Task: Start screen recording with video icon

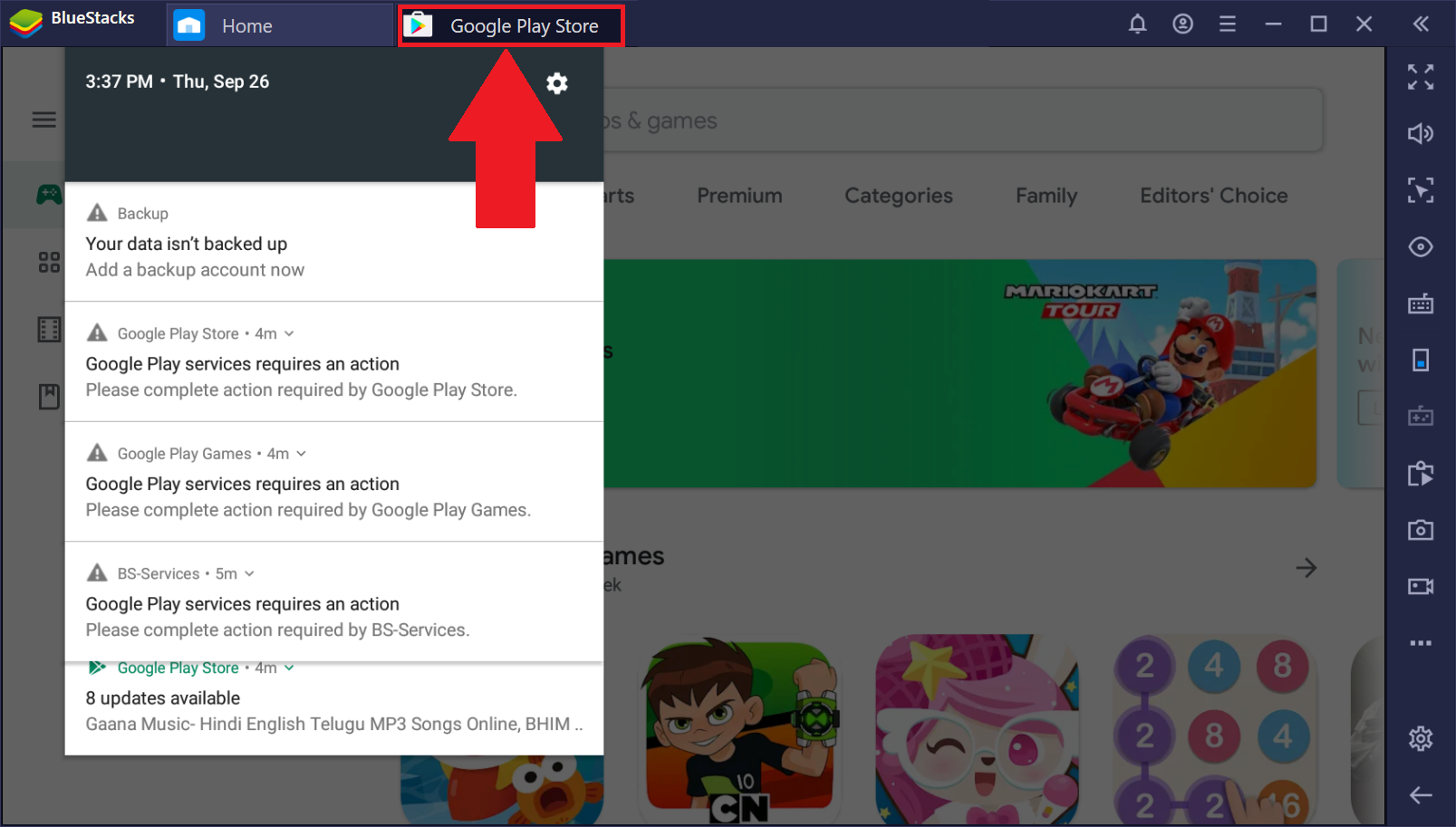Action: pos(1421,586)
